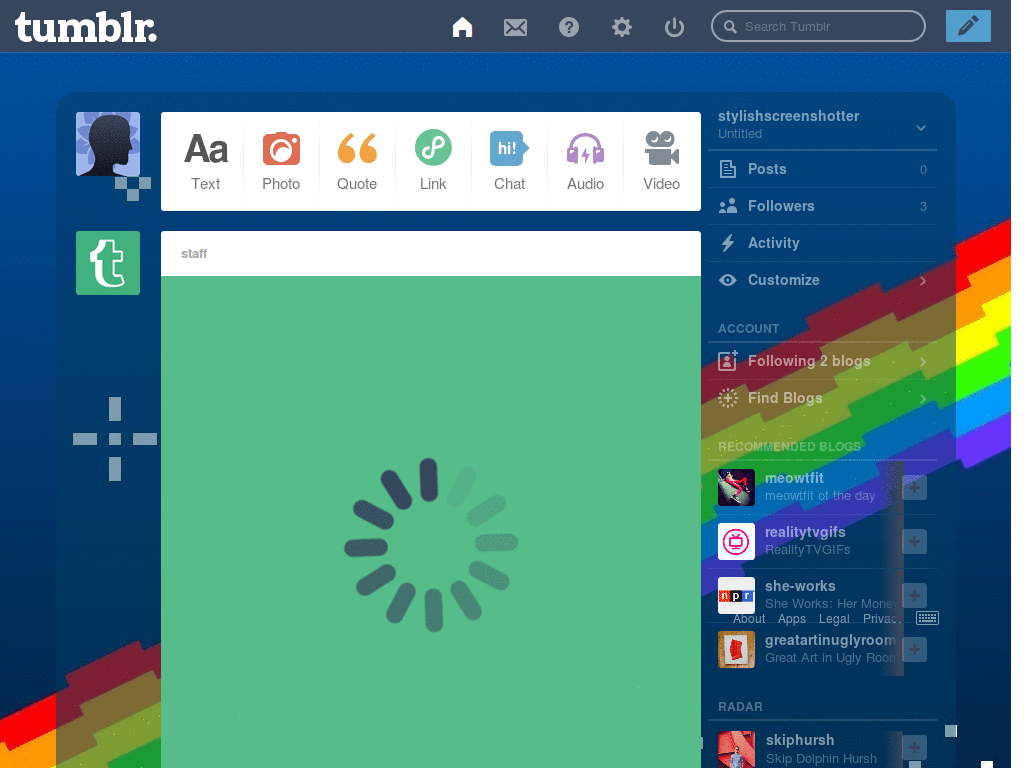
Task: Click into the Search Tumblr field
Action: (x=818, y=26)
